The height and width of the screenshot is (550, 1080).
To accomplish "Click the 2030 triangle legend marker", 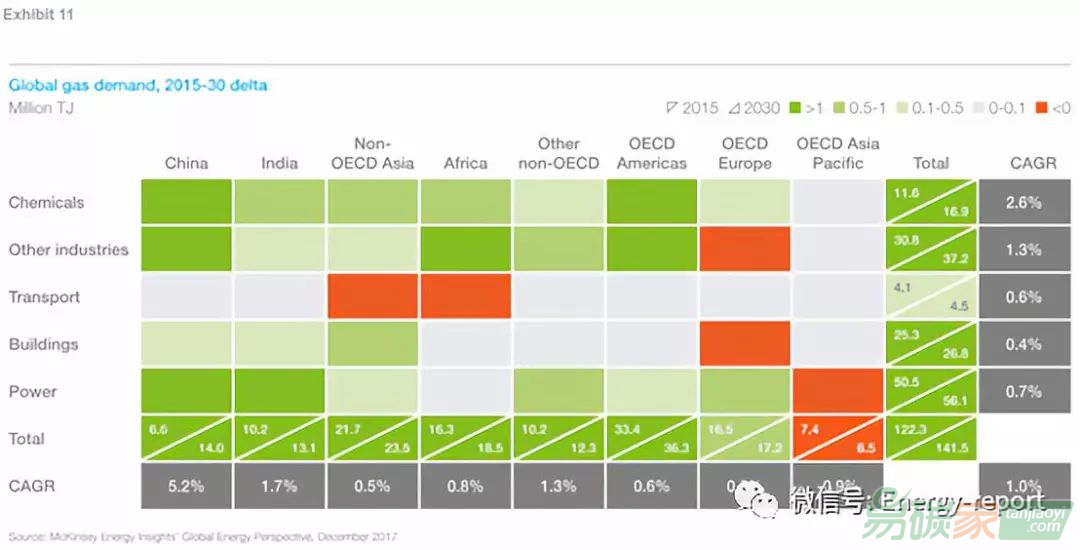I will 732,108.
